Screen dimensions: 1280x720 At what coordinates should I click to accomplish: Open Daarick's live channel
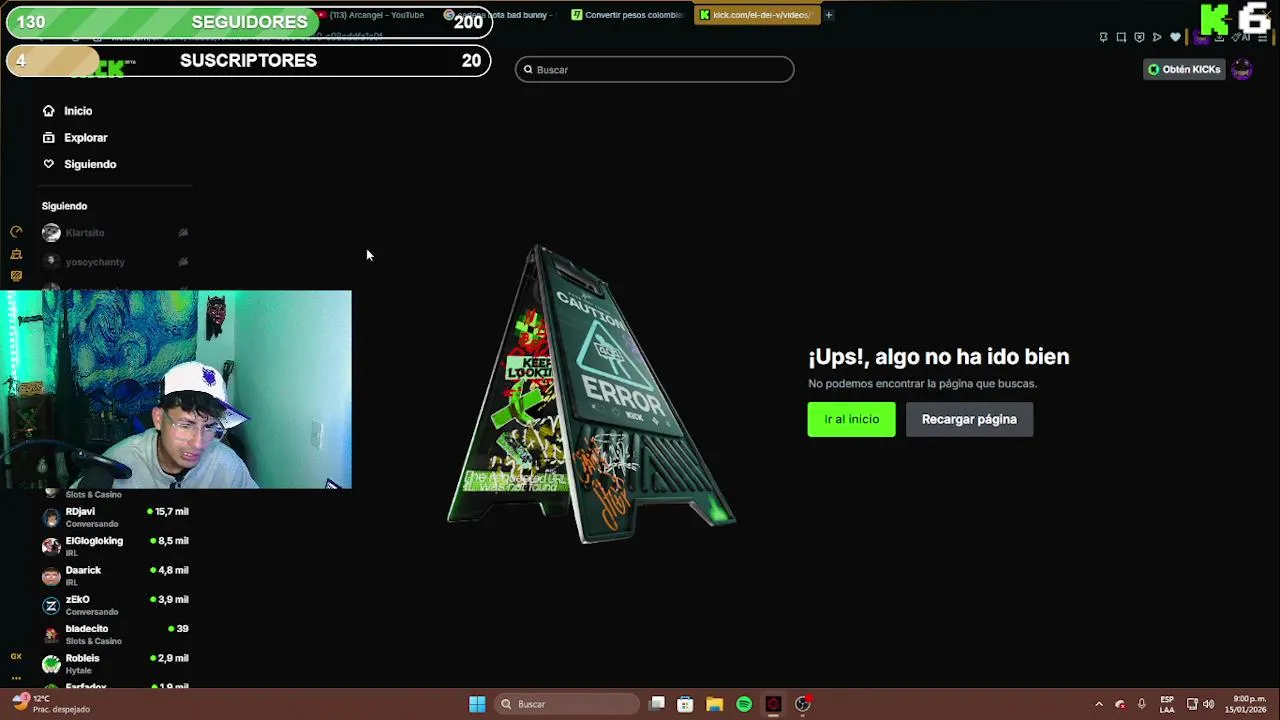[x=115, y=575]
